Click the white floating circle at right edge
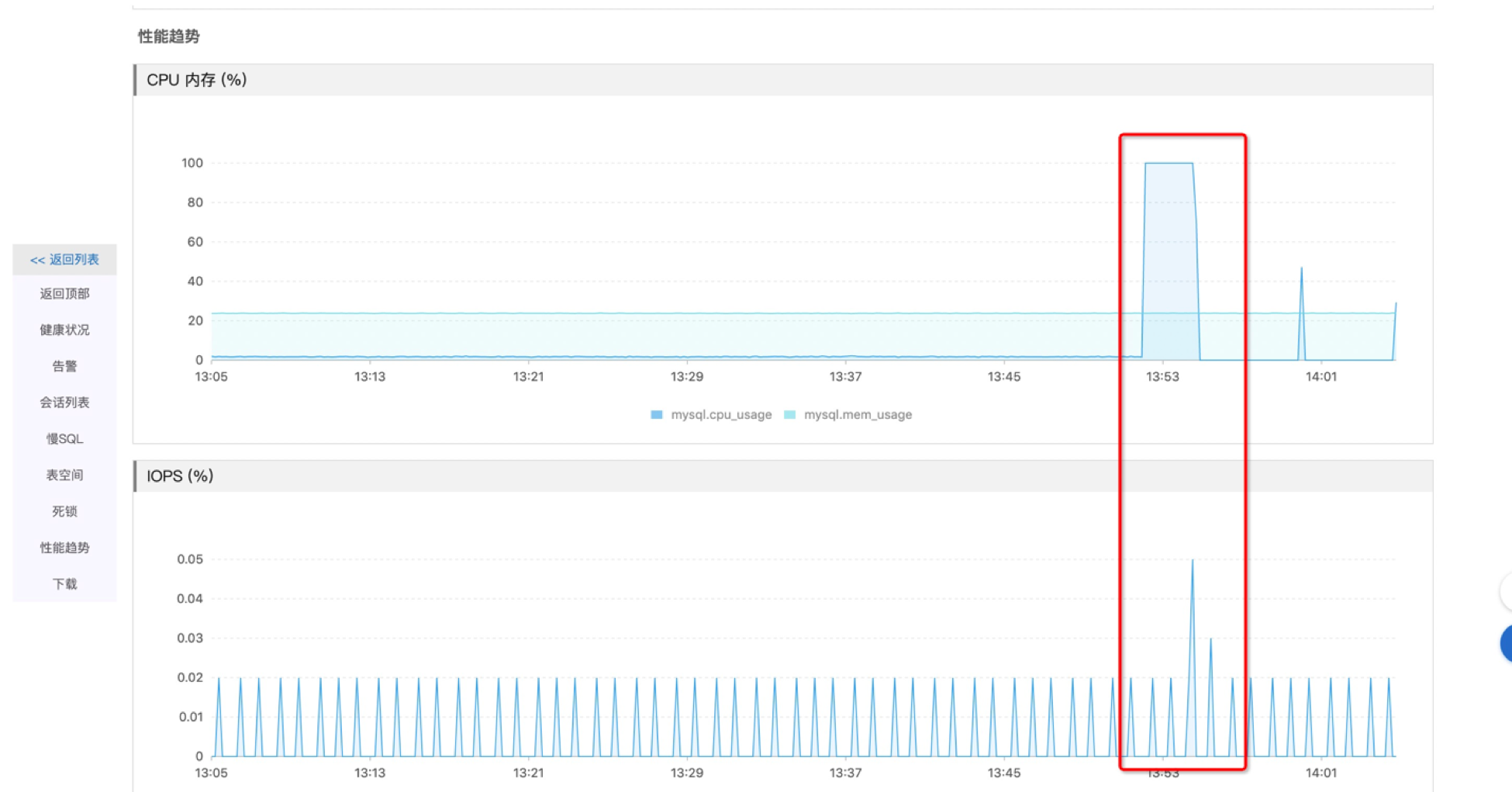Image resolution: width=1512 pixels, height=792 pixels. tap(1506, 593)
